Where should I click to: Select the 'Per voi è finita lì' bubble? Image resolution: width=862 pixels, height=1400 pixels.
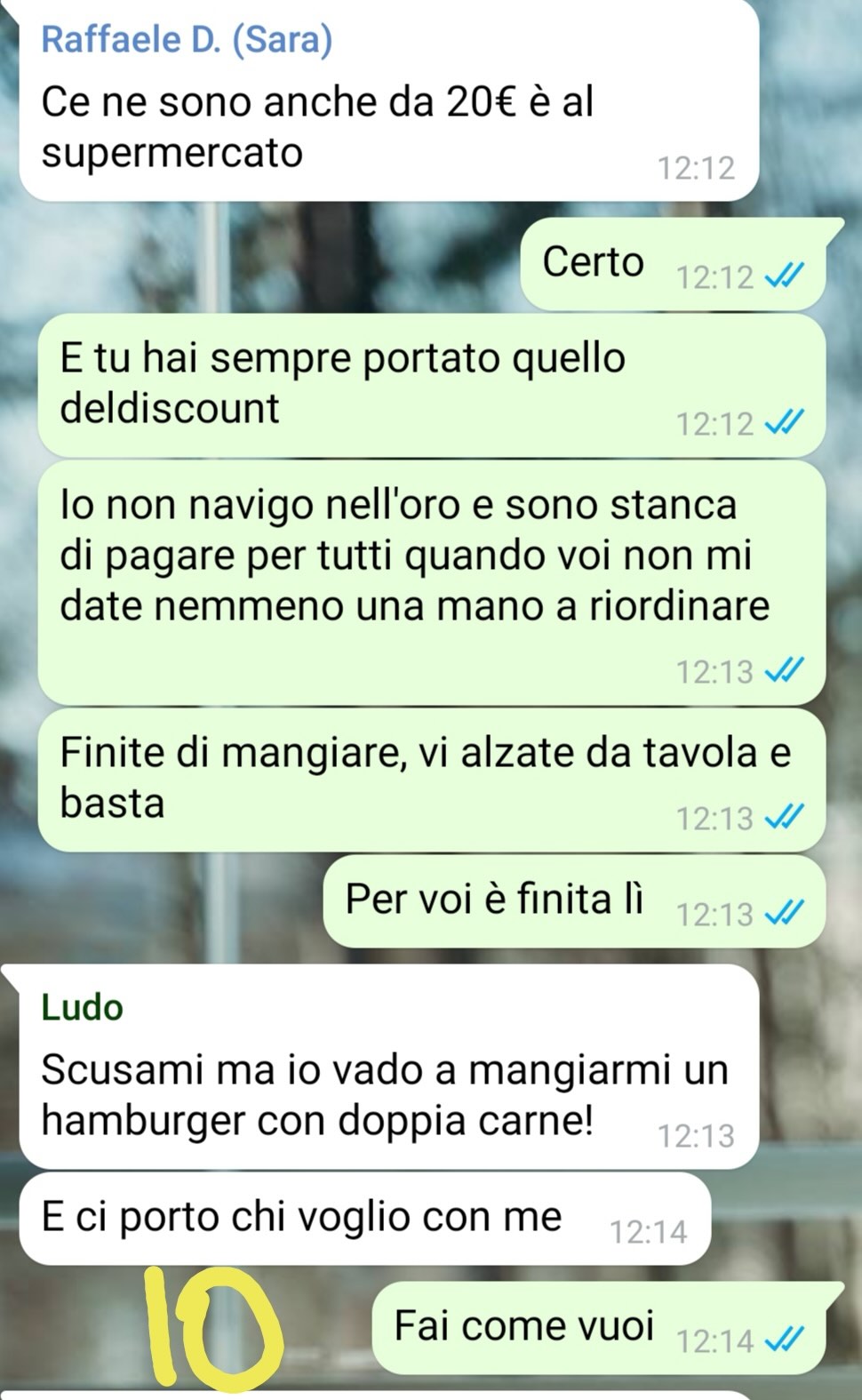coord(574,900)
